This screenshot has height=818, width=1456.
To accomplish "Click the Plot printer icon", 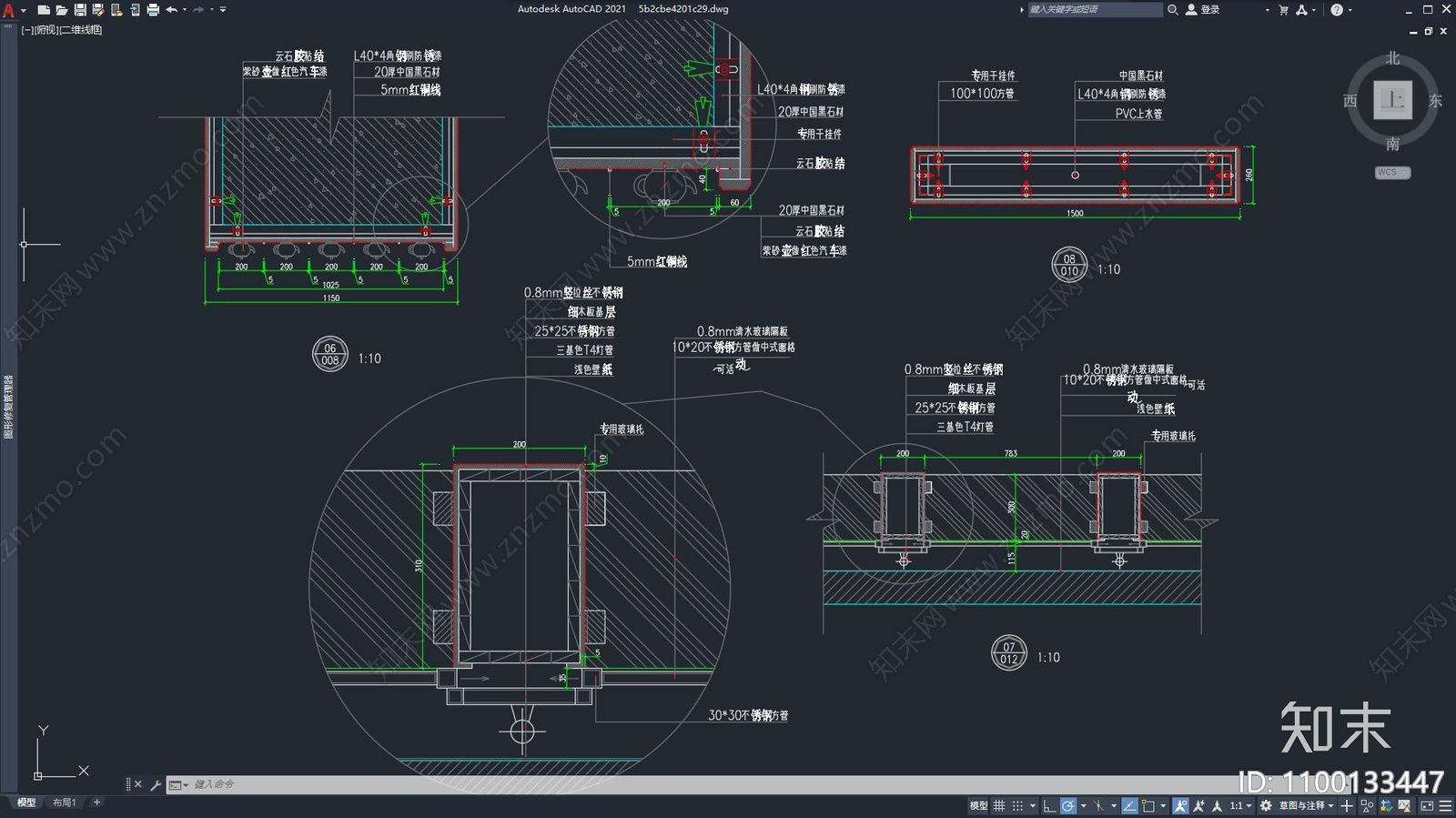I will (x=152, y=10).
